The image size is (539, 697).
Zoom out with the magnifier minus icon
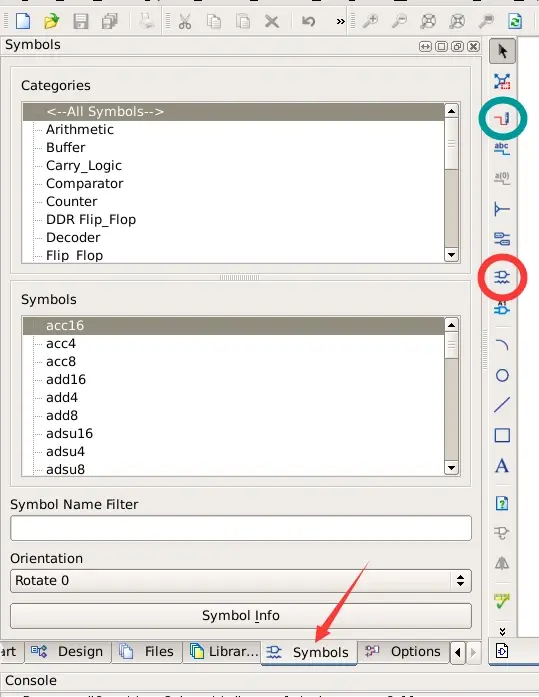click(x=399, y=21)
